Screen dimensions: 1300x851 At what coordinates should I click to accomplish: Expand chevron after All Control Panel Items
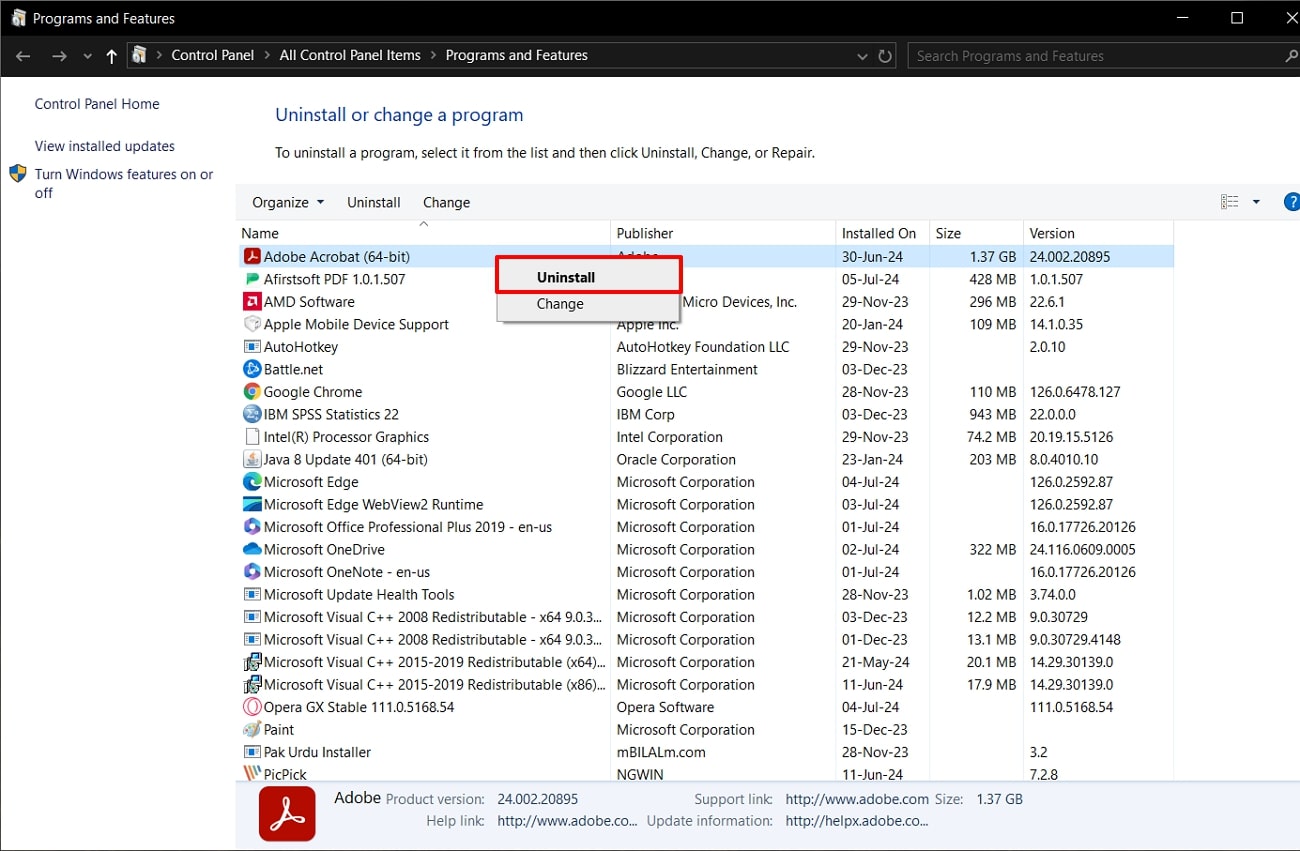click(433, 56)
